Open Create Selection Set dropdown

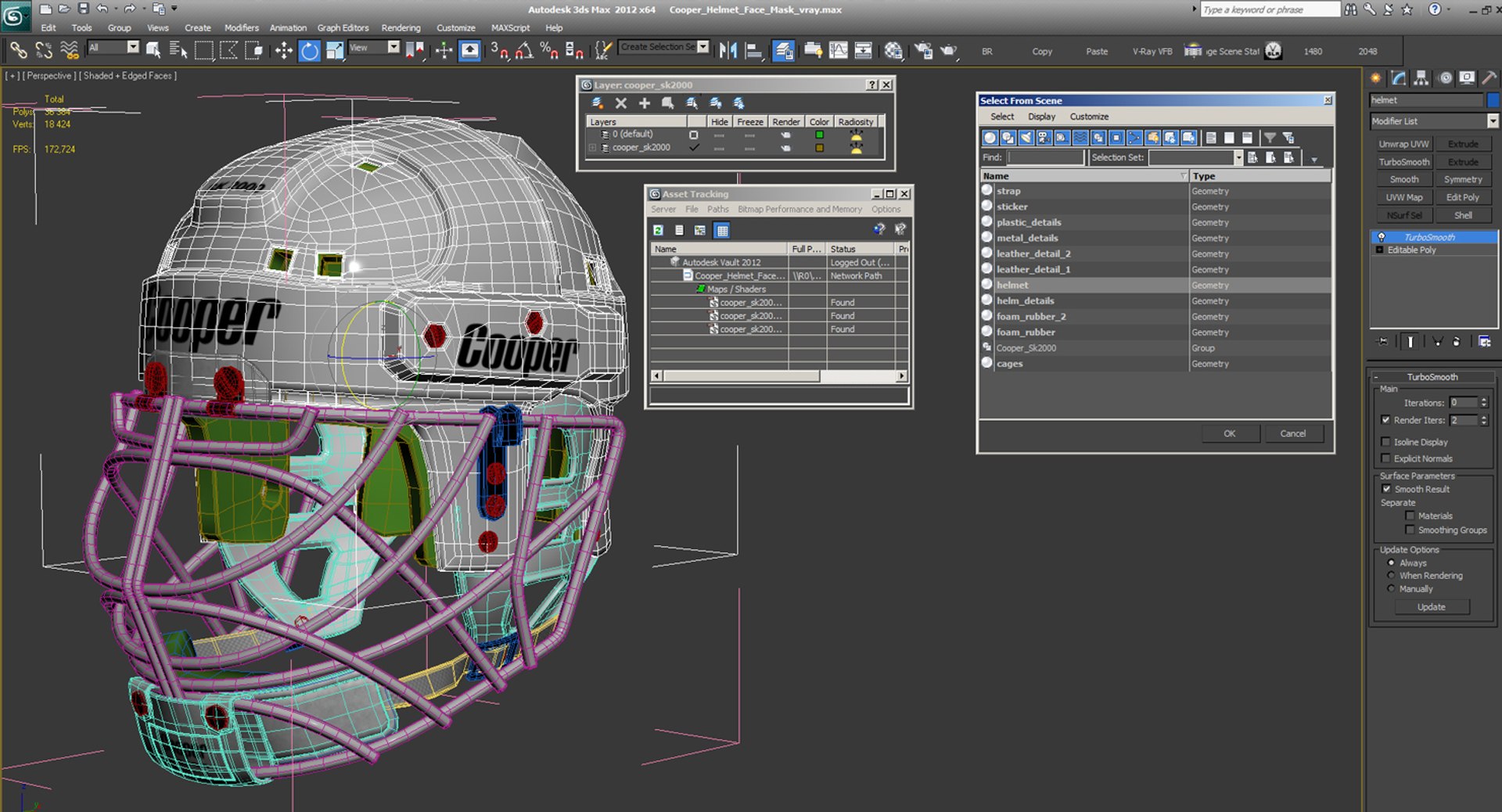click(x=703, y=47)
